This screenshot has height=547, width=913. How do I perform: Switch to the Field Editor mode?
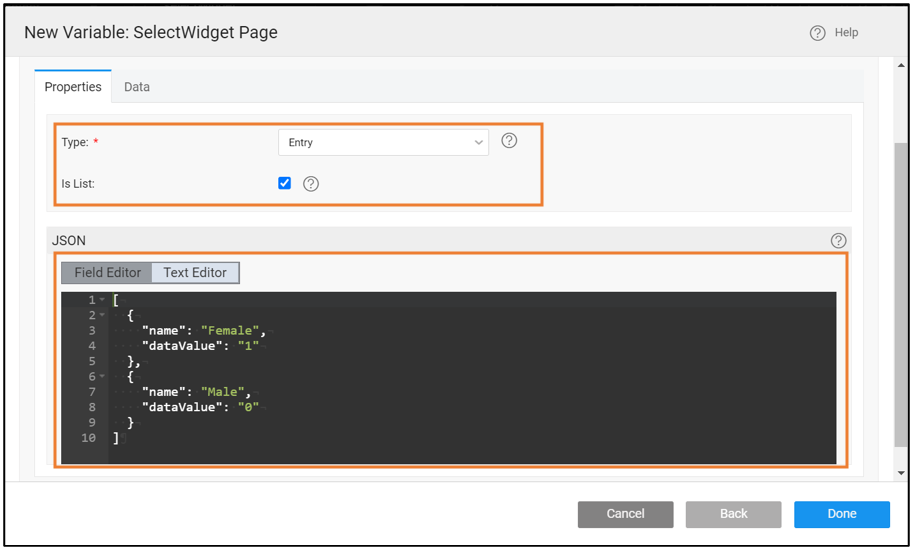pyautogui.click(x=107, y=272)
